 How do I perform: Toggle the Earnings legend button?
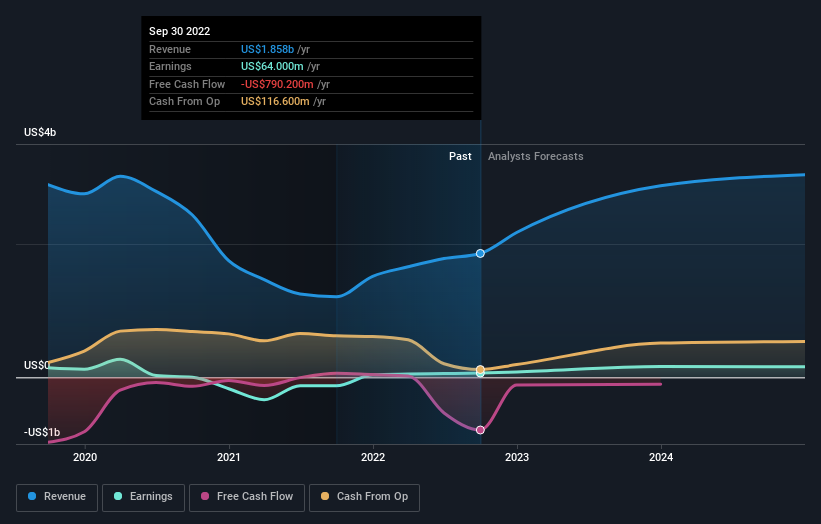point(143,497)
